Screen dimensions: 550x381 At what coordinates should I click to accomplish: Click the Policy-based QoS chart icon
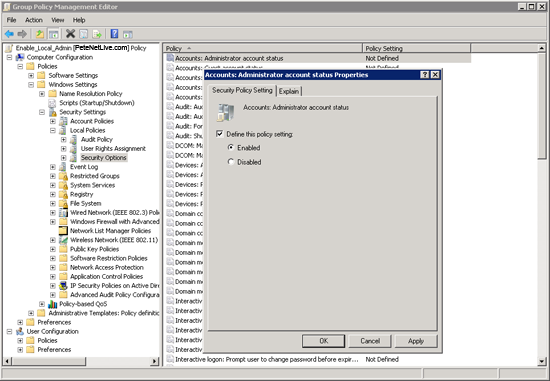click(x=53, y=304)
